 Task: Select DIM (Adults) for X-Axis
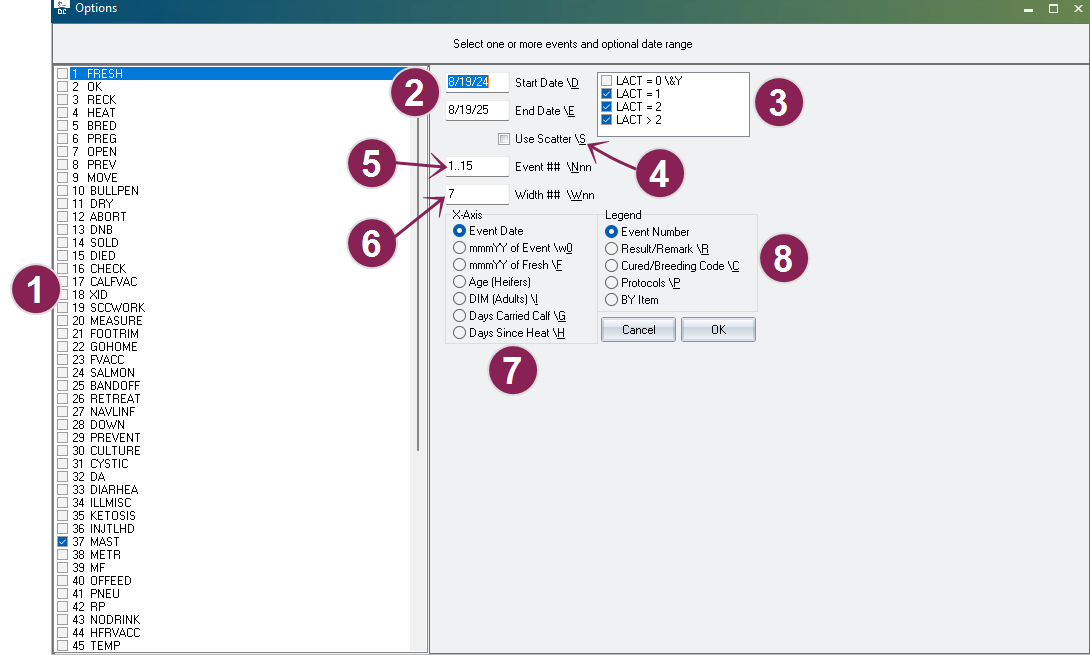coord(460,299)
